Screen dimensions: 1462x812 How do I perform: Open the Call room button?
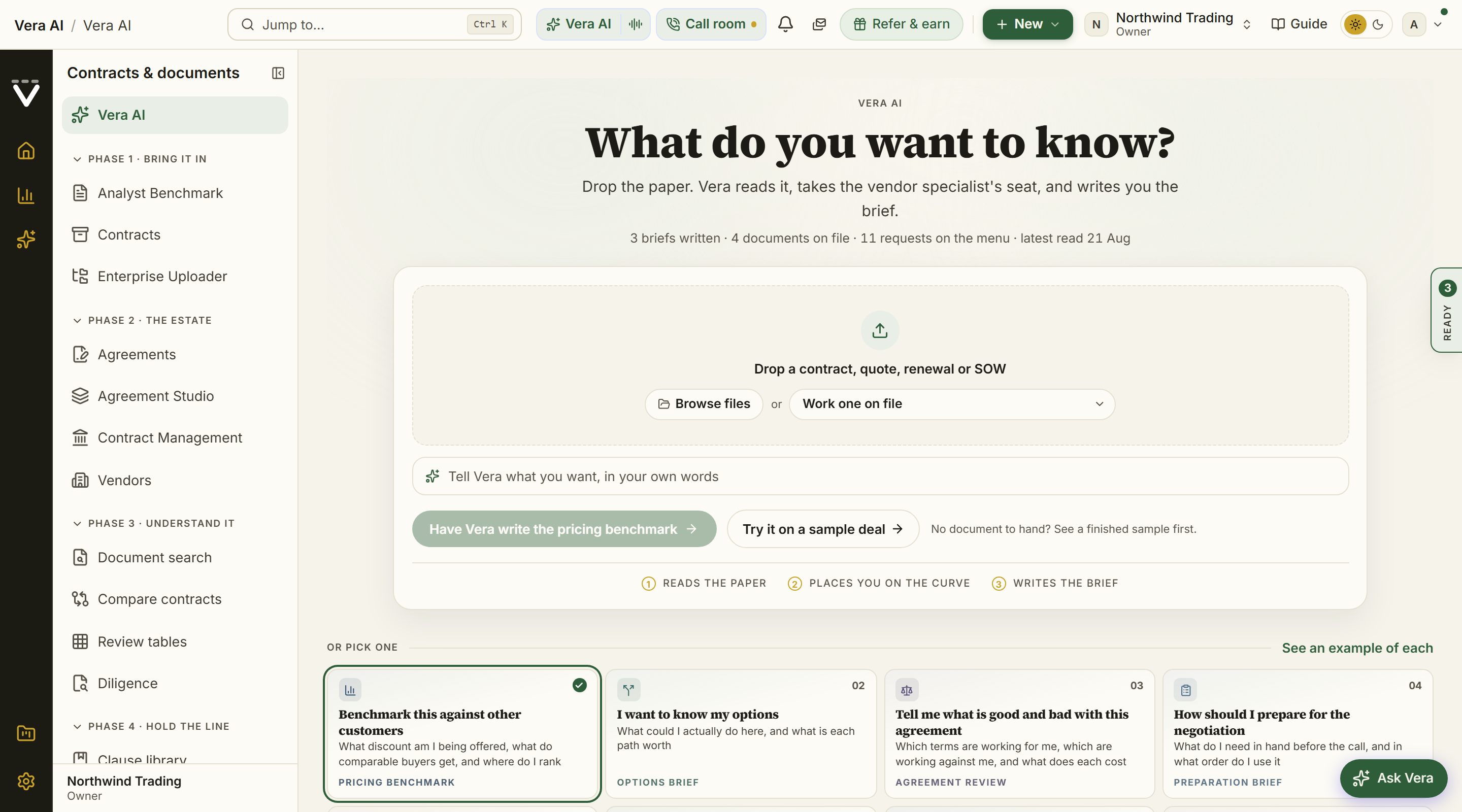point(711,24)
